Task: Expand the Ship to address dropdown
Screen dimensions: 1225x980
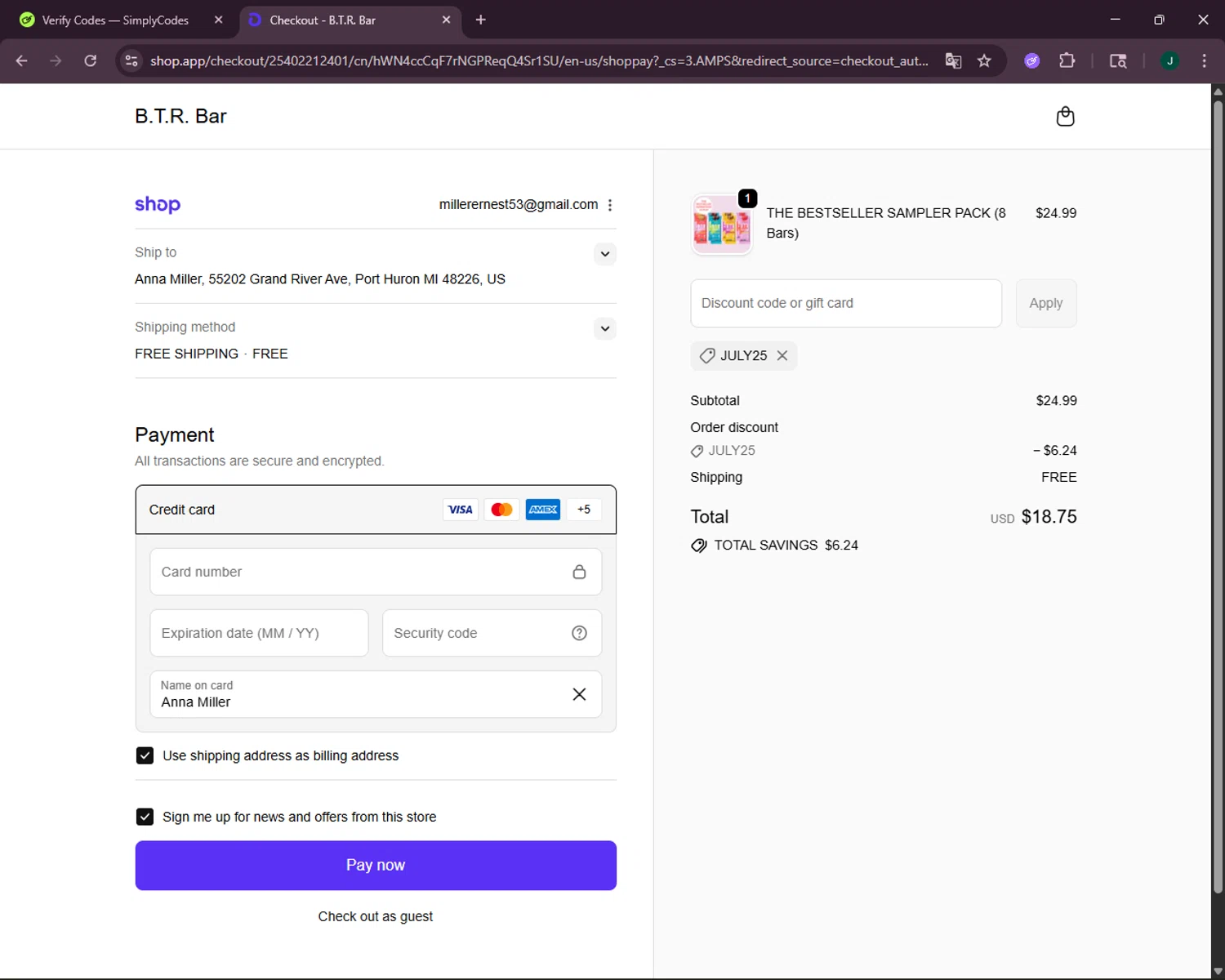Action: 605,254
